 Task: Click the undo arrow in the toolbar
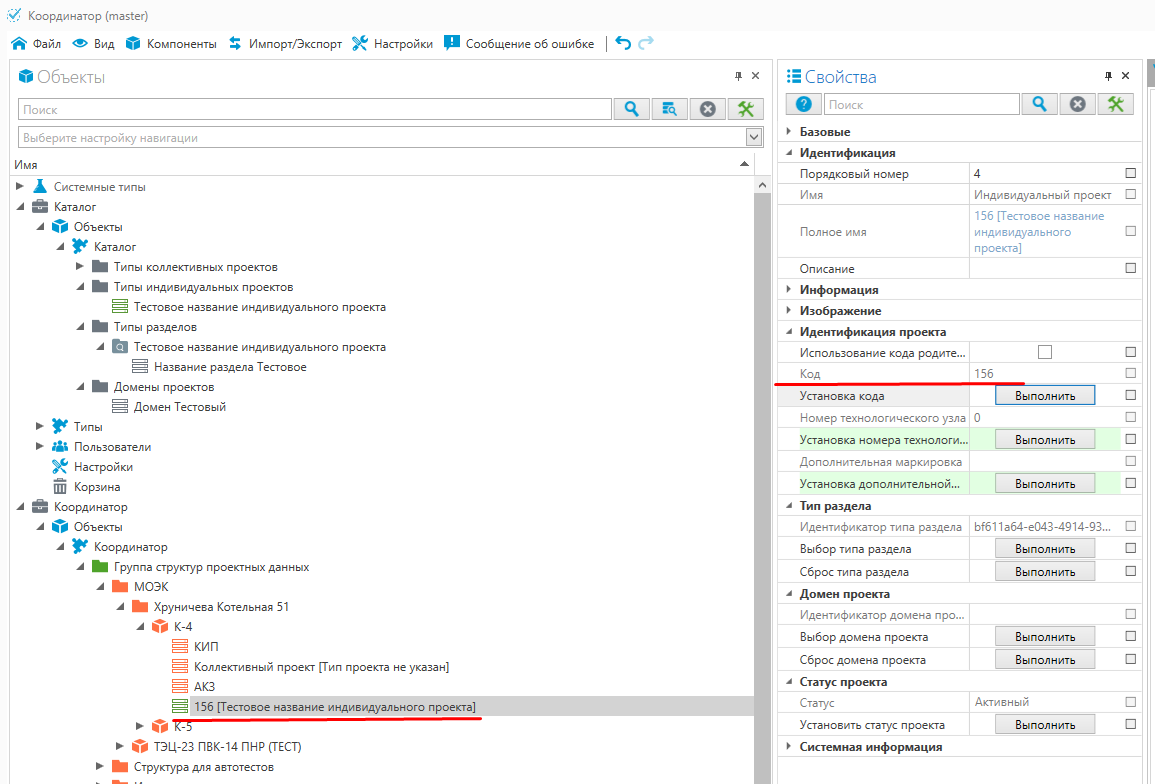pyautogui.click(x=623, y=43)
